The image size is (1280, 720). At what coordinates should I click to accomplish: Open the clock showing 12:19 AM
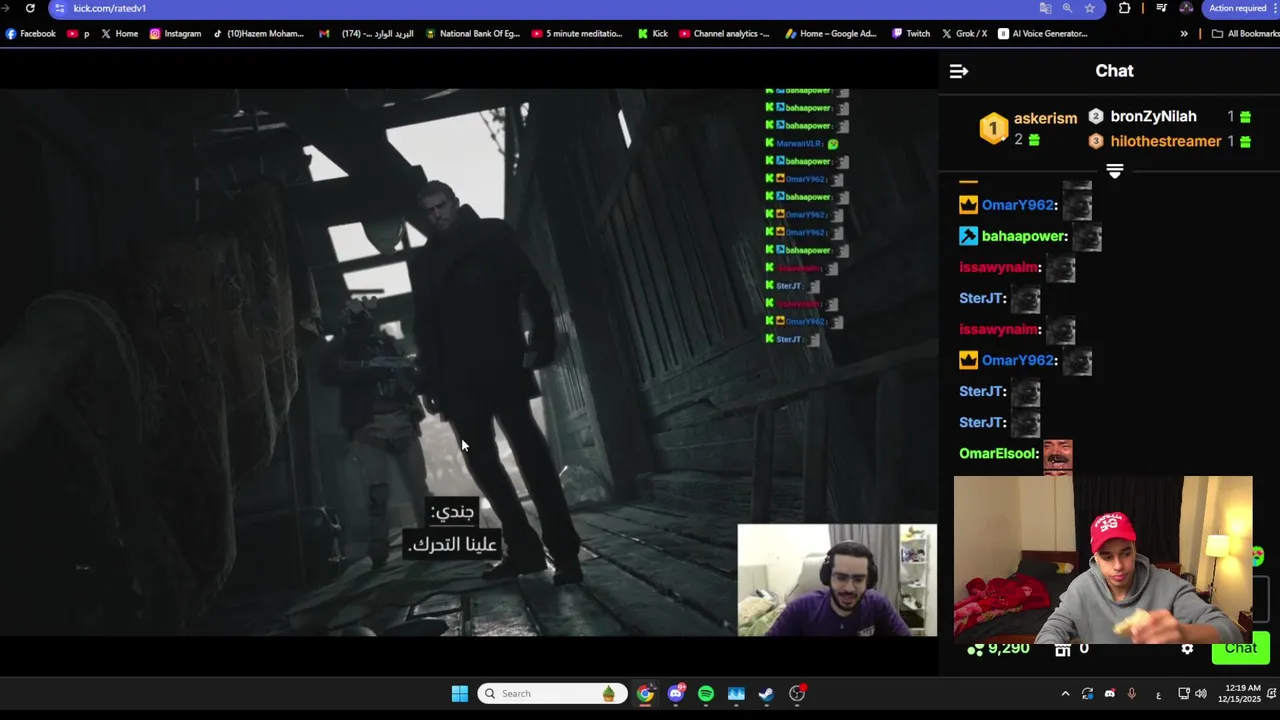tap(1238, 693)
